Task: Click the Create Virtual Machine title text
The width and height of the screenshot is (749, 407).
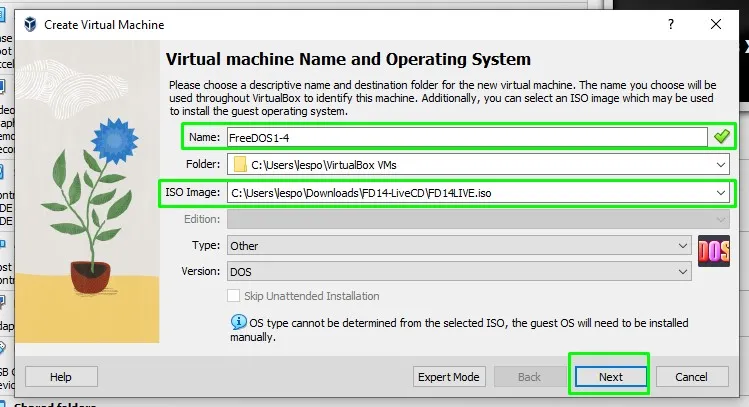Action: 104,24
